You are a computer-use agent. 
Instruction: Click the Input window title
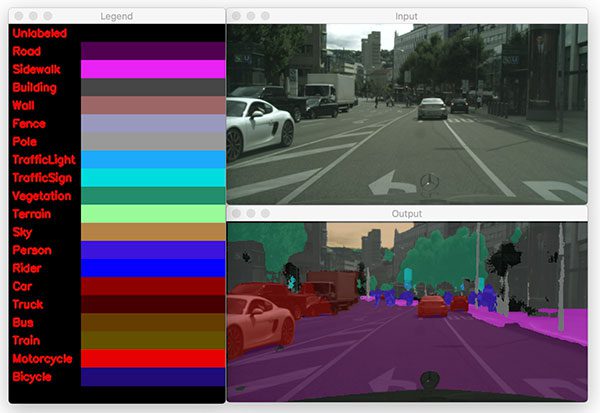[406, 16]
